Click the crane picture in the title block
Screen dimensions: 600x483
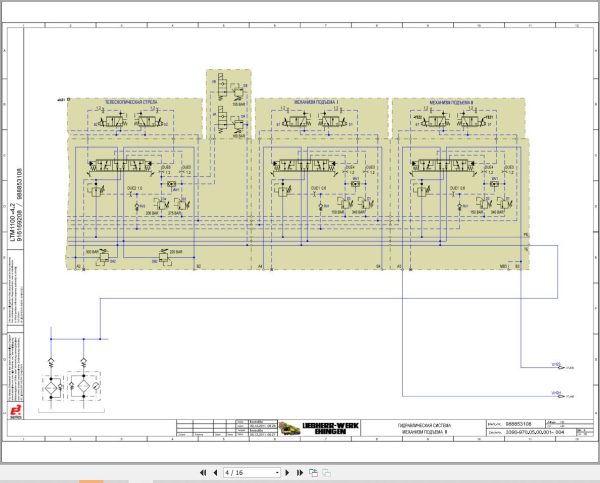pyautogui.click(x=290, y=428)
